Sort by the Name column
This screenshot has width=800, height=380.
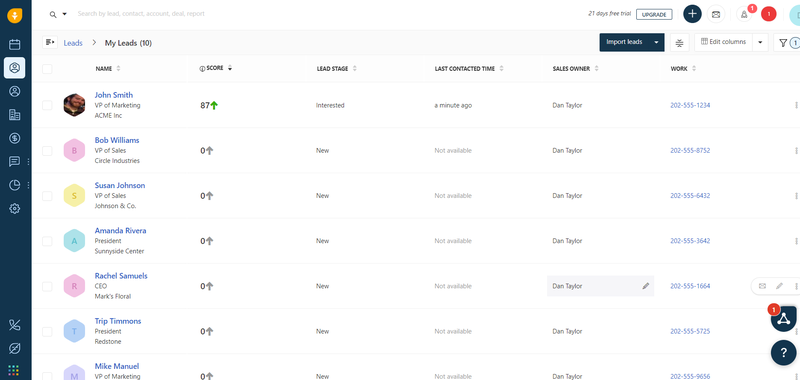[118, 68]
